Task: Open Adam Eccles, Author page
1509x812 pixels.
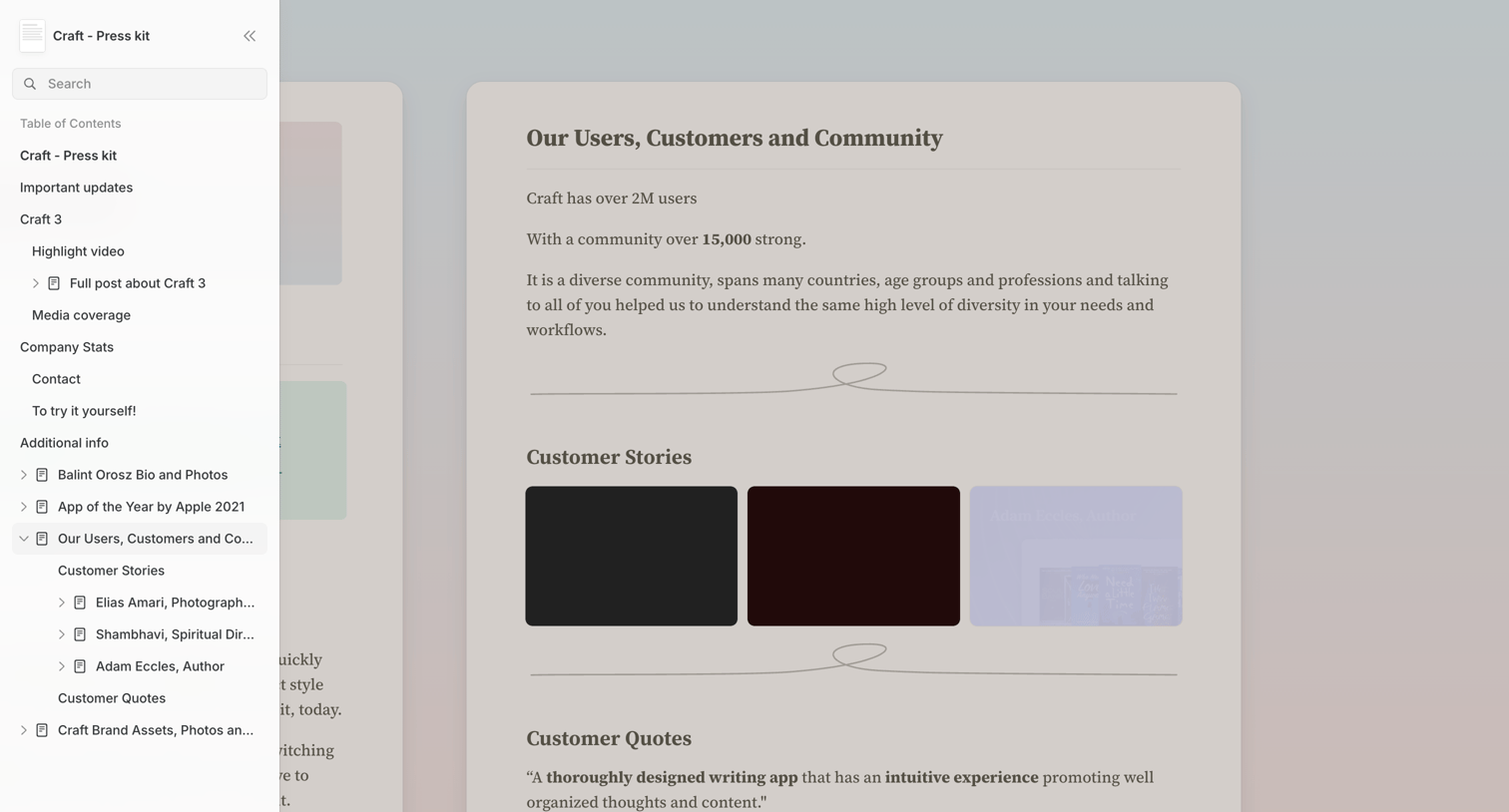Action: click(x=160, y=666)
